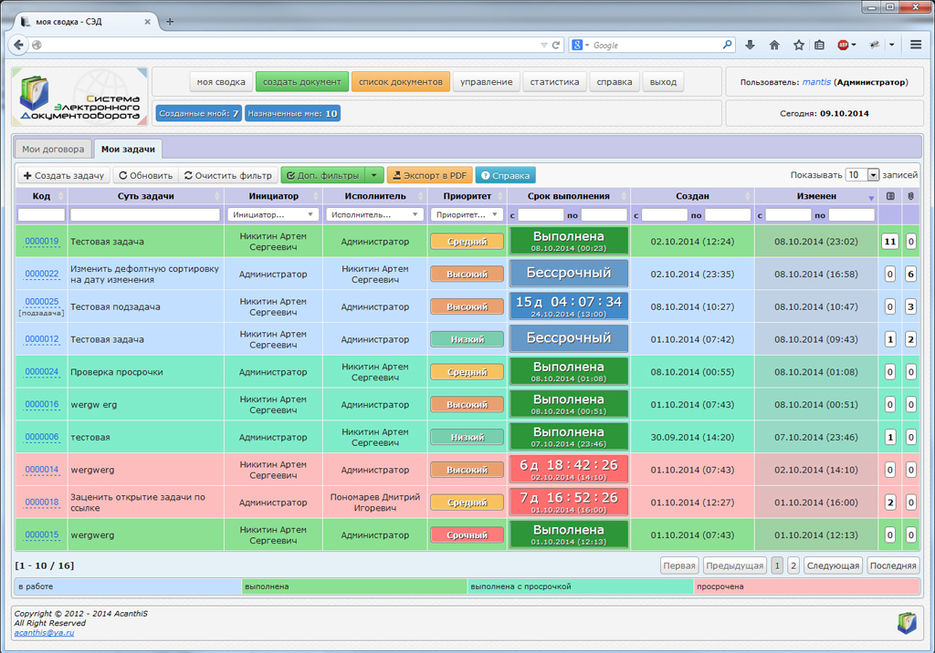Click 'Созданные мной: 7' badge
The width and height of the screenshot is (935, 653).
click(199, 113)
